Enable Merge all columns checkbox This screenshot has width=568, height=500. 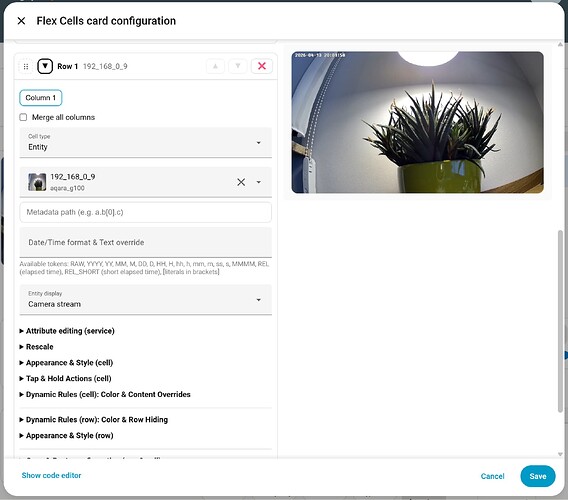coord(24,117)
